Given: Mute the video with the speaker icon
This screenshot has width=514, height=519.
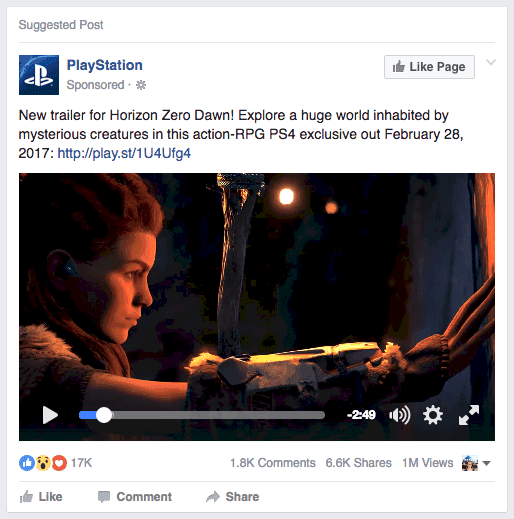Looking at the screenshot, I should pyautogui.click(x=399, y=415).
